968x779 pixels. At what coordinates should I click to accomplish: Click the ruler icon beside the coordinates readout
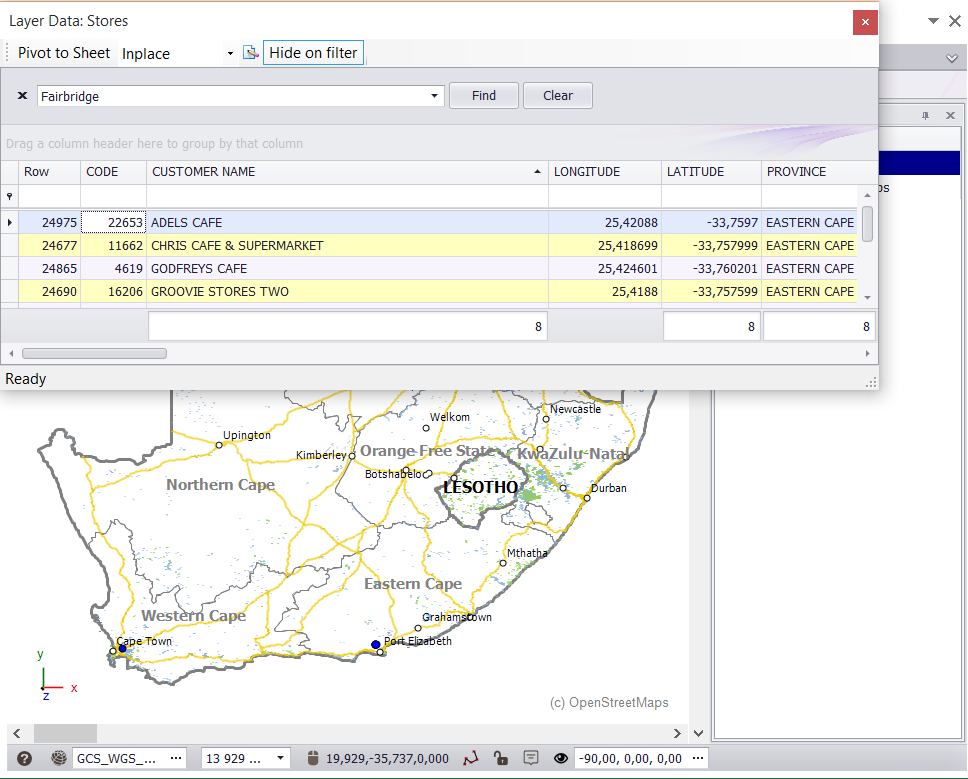315,758
